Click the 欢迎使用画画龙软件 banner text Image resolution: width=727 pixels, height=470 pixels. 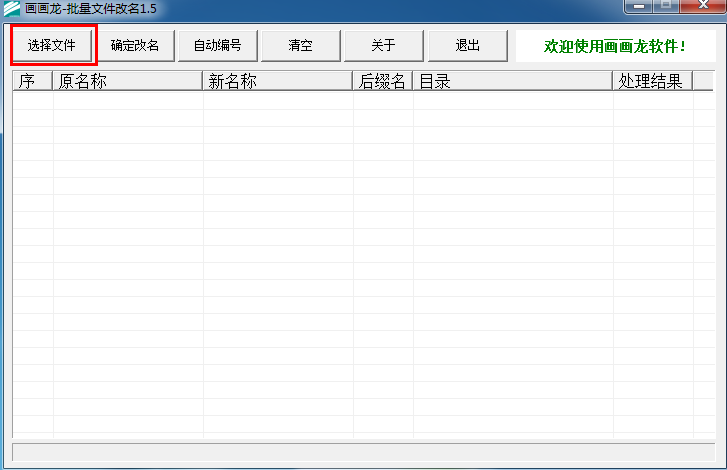point(615,46)
